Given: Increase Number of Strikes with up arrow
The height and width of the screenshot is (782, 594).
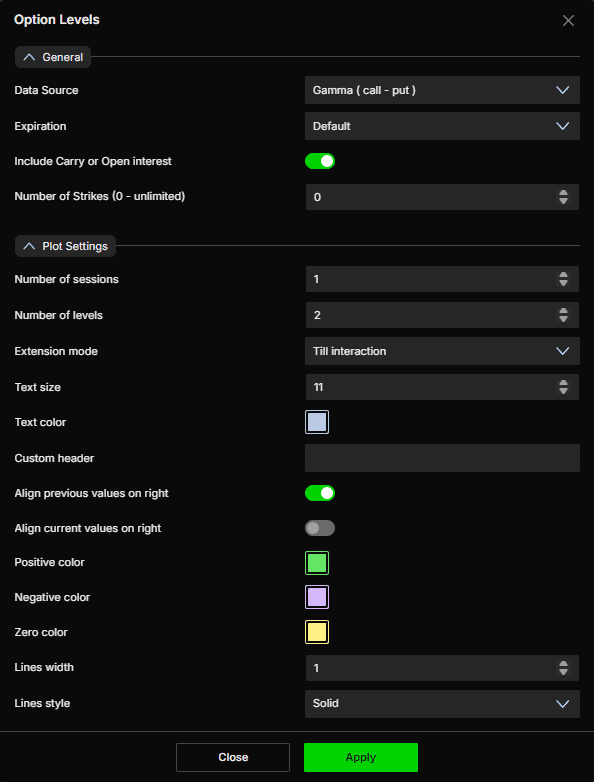Looking at the screenshot, I should (x=563, y=193).
